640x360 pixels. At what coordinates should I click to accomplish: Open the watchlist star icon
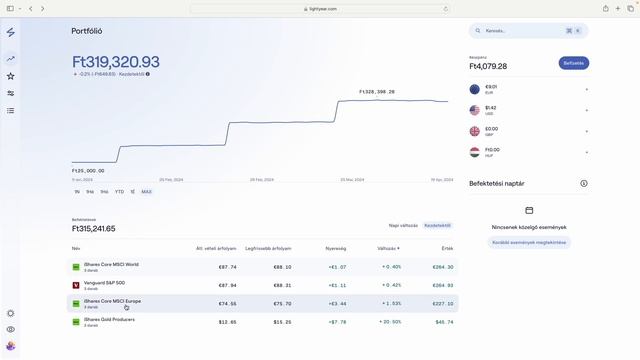pos(11,76)
